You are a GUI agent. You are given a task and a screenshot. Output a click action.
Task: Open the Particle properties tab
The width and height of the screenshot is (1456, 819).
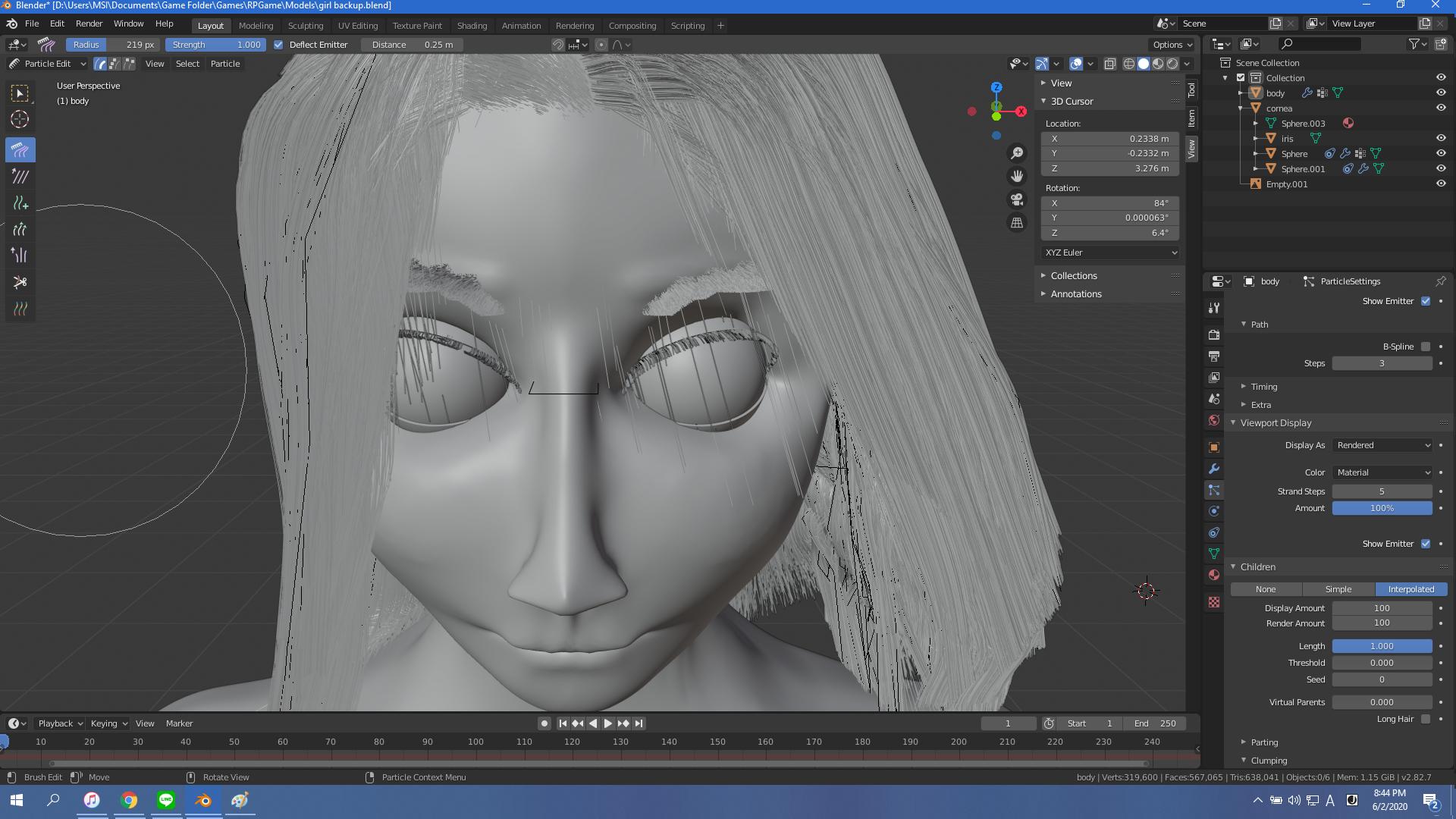1214,490
